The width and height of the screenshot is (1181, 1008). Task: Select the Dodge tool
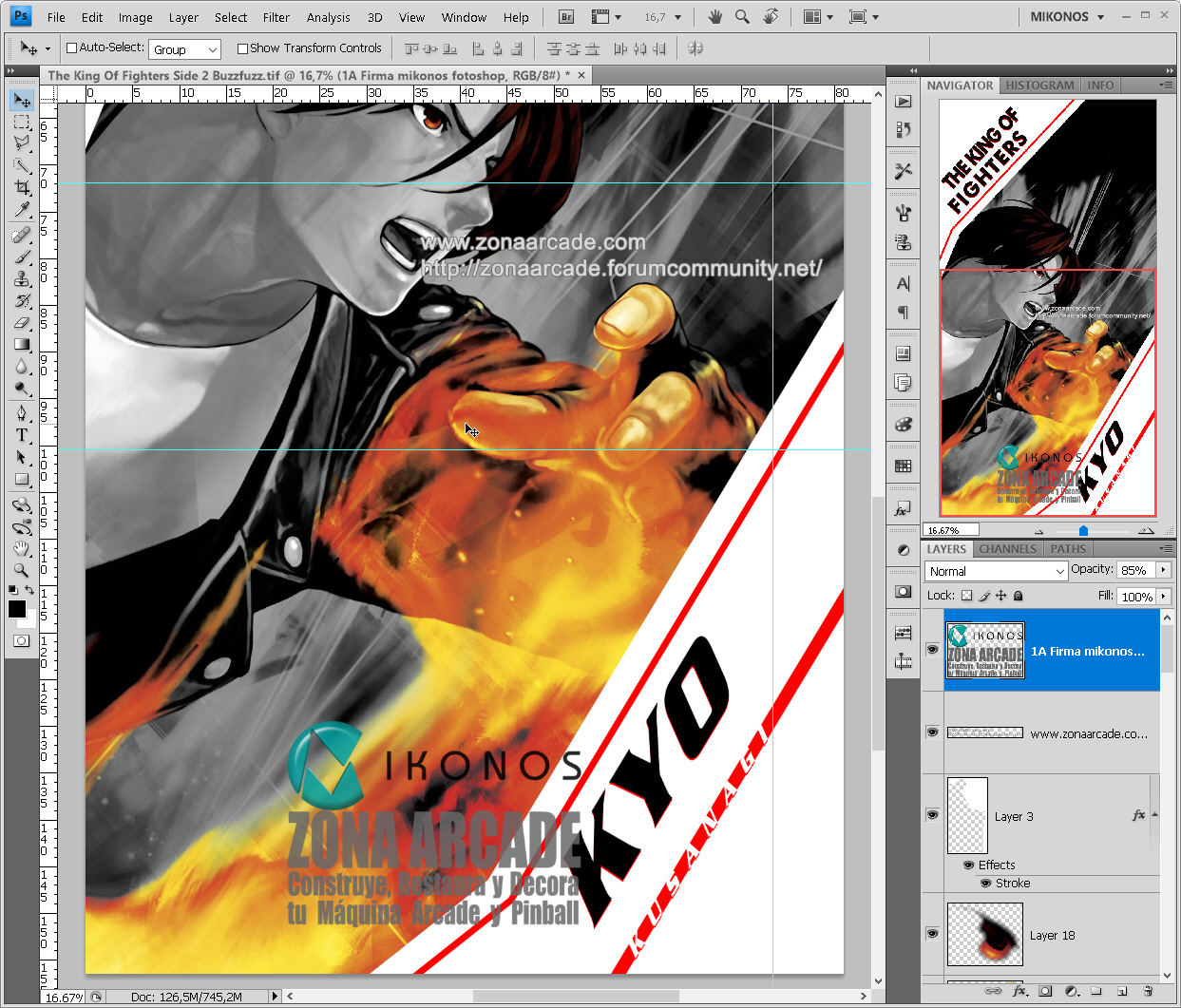pyautogui.click(x=22, y=388)
